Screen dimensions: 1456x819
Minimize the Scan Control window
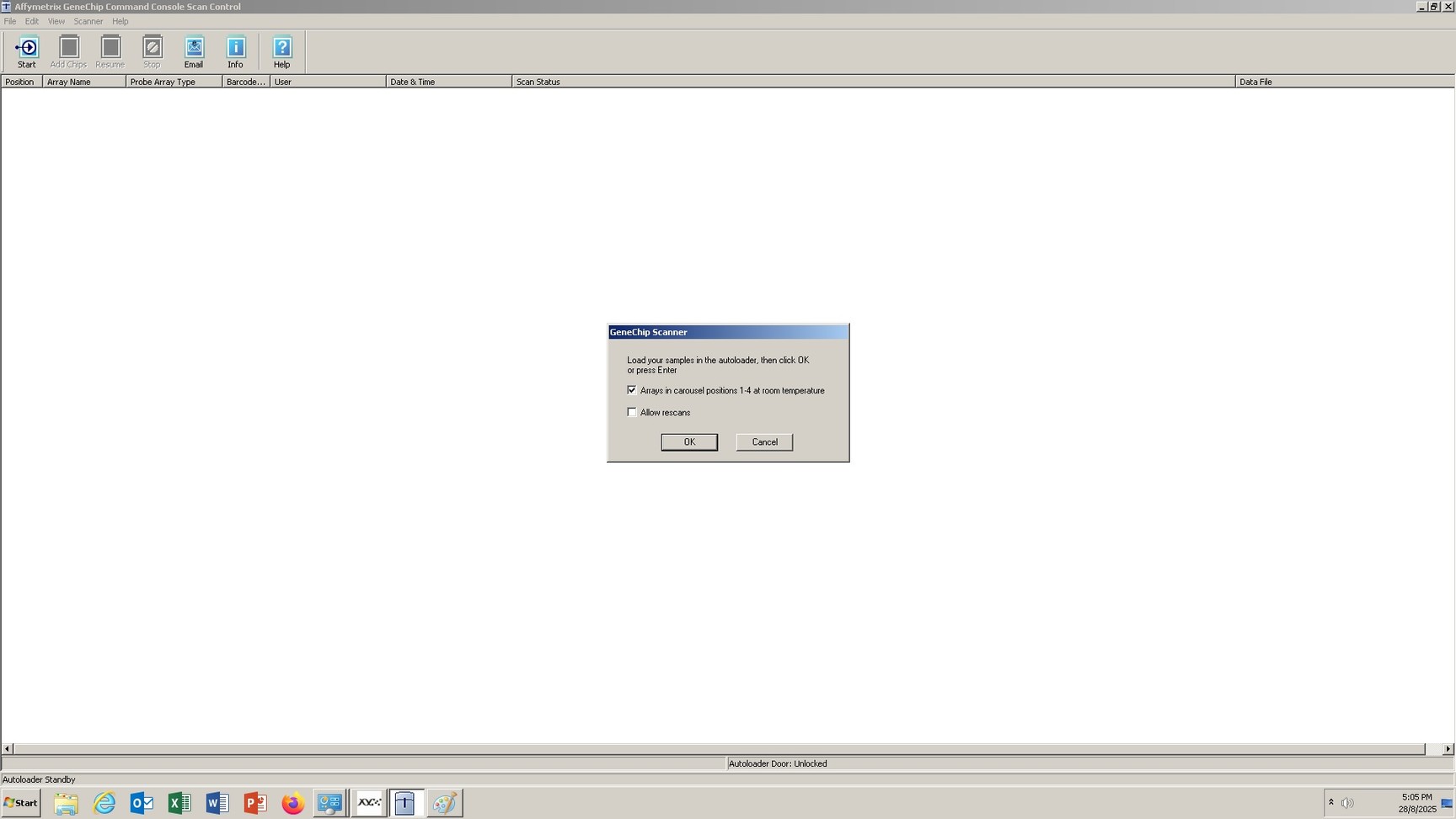pos(1421,7)
